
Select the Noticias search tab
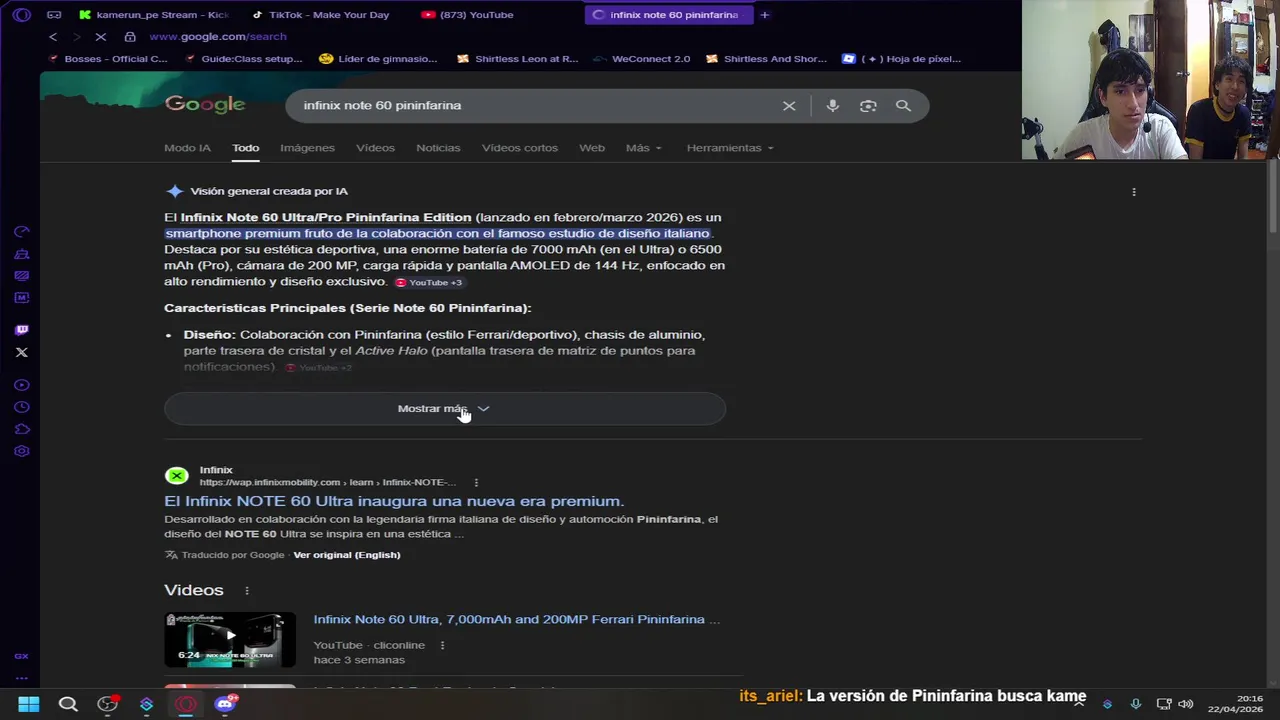438,148
